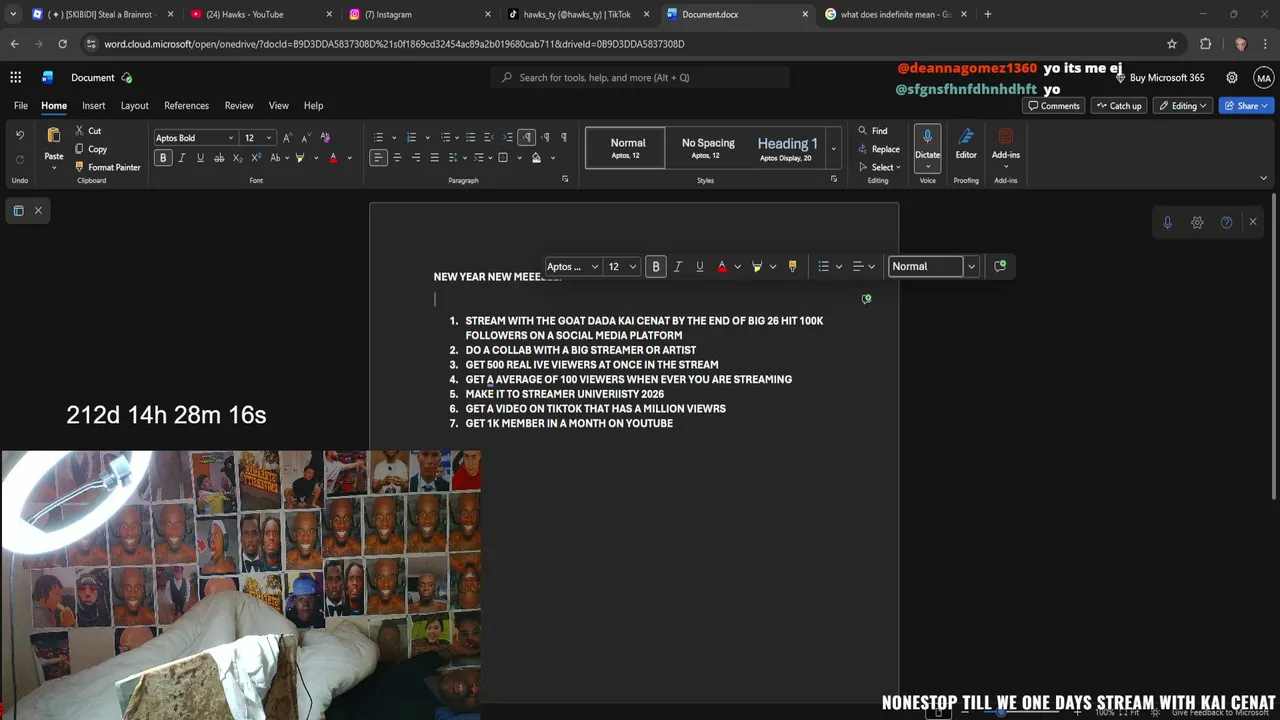1280x720 pixels.
Task: Add a new comment from the floating toolbar
Action: coord(1000,266)
